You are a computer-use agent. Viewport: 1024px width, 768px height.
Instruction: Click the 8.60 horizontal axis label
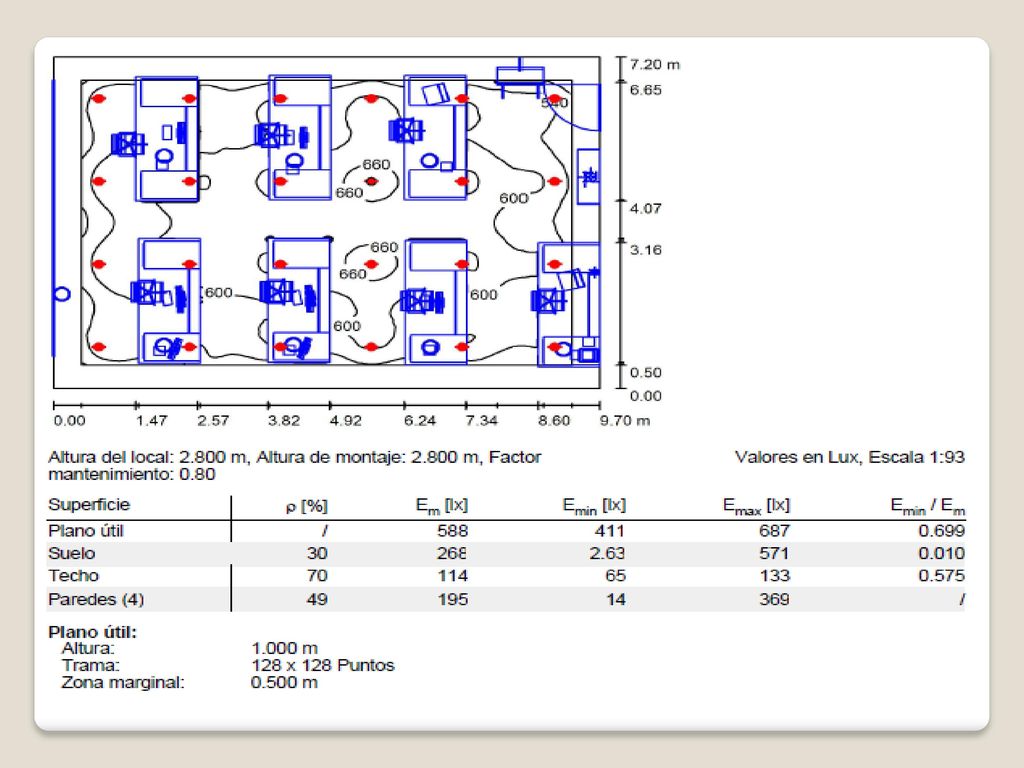tap(554, 421)
